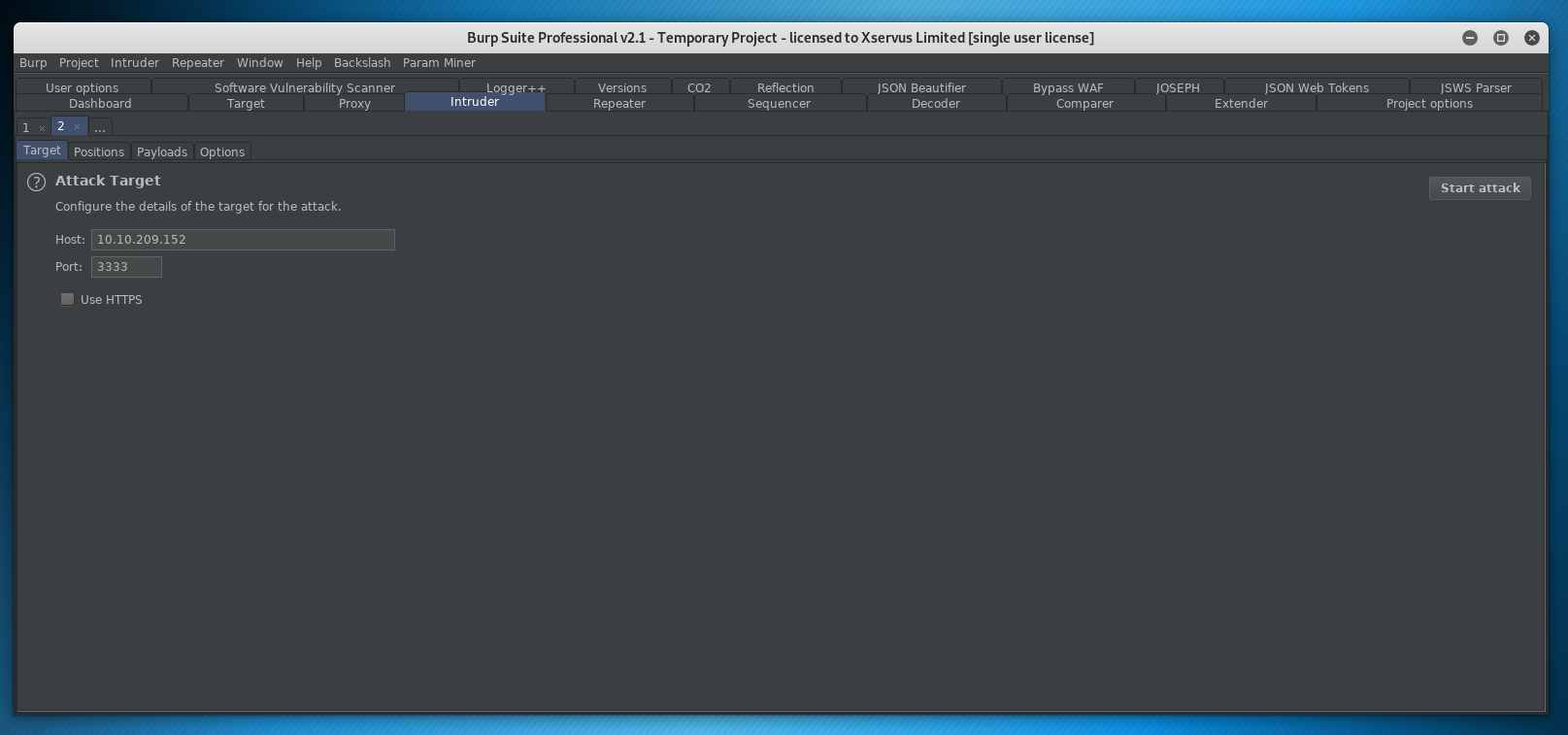1568x735 pixels.
Task: Open the JSWS Parser tab
Action: (x=1476, y=87)
